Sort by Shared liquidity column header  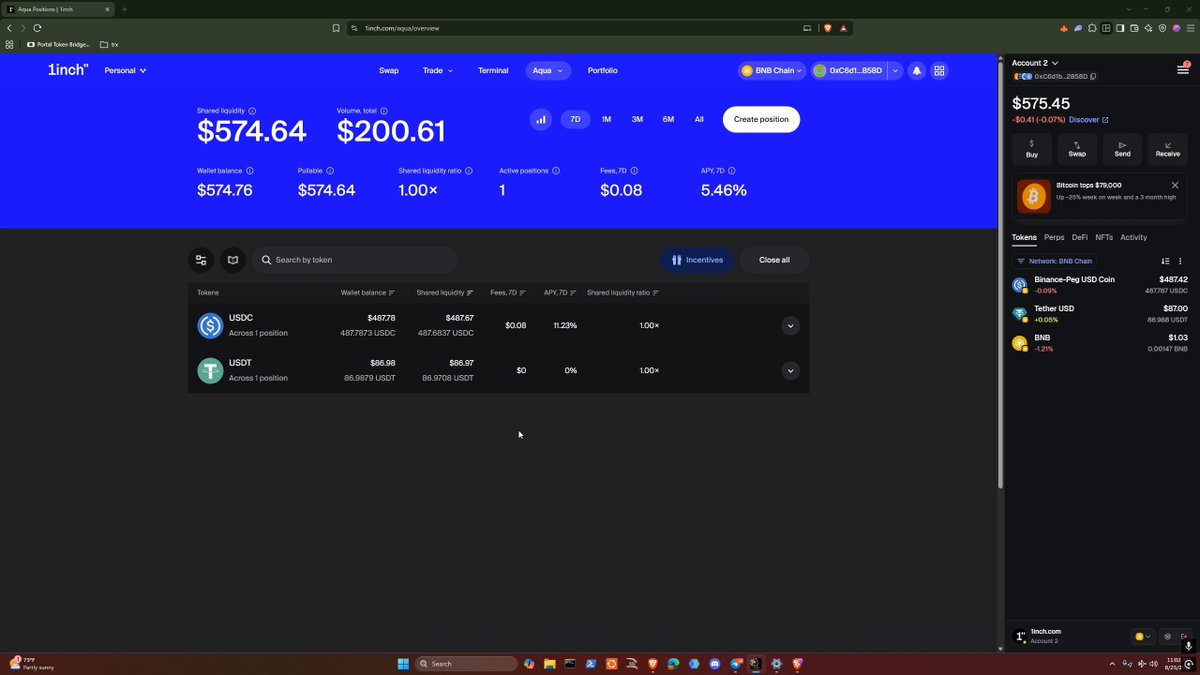445,293
